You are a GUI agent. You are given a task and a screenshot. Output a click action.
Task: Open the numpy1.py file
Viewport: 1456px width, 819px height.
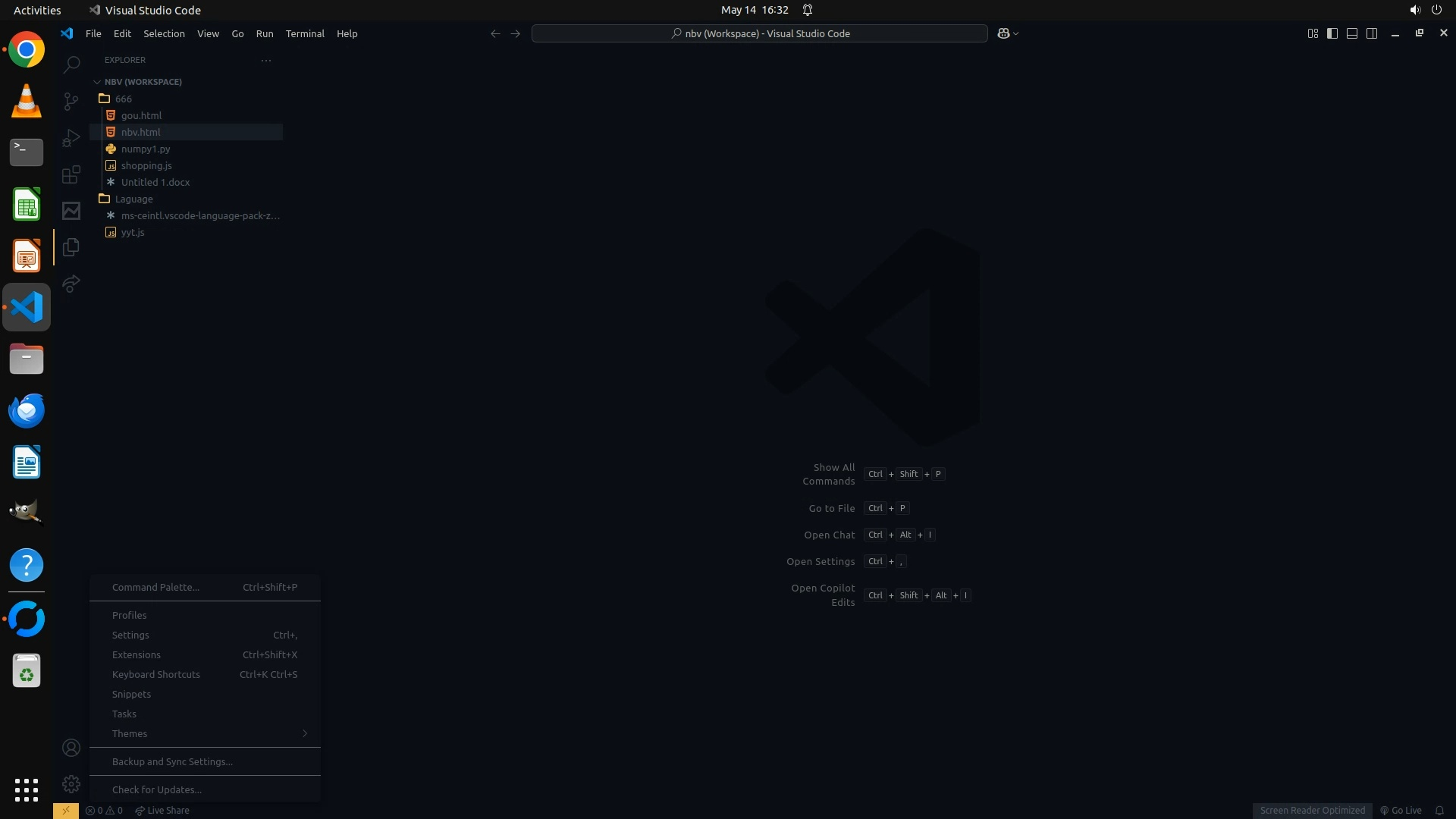click(146, 149)
